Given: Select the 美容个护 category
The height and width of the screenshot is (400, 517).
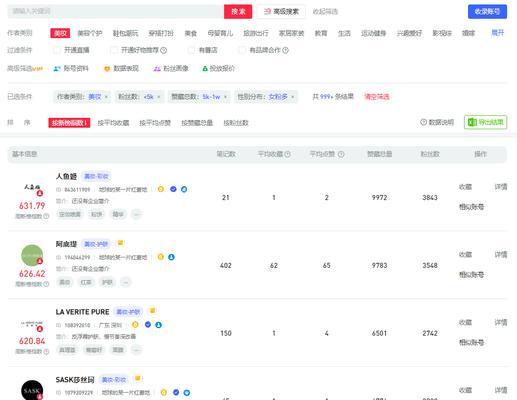Looking at the screenshot, I should click(90, 33).
